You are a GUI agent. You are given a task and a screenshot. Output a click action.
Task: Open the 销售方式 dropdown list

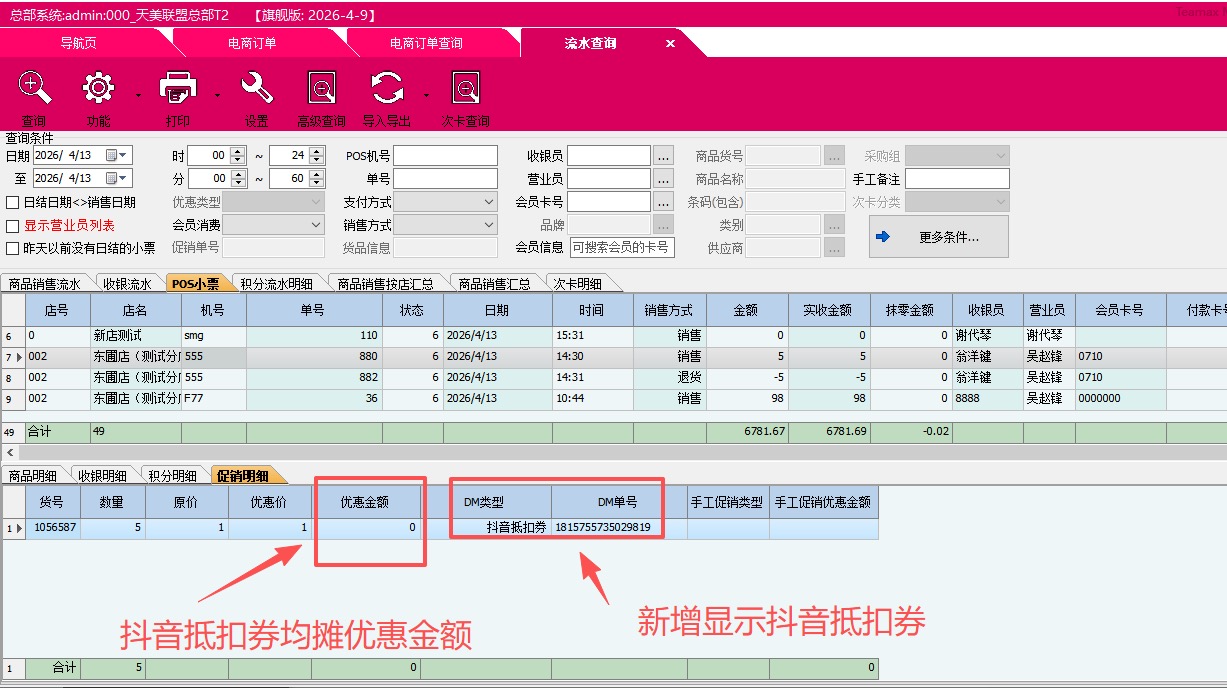click(488, 225)
